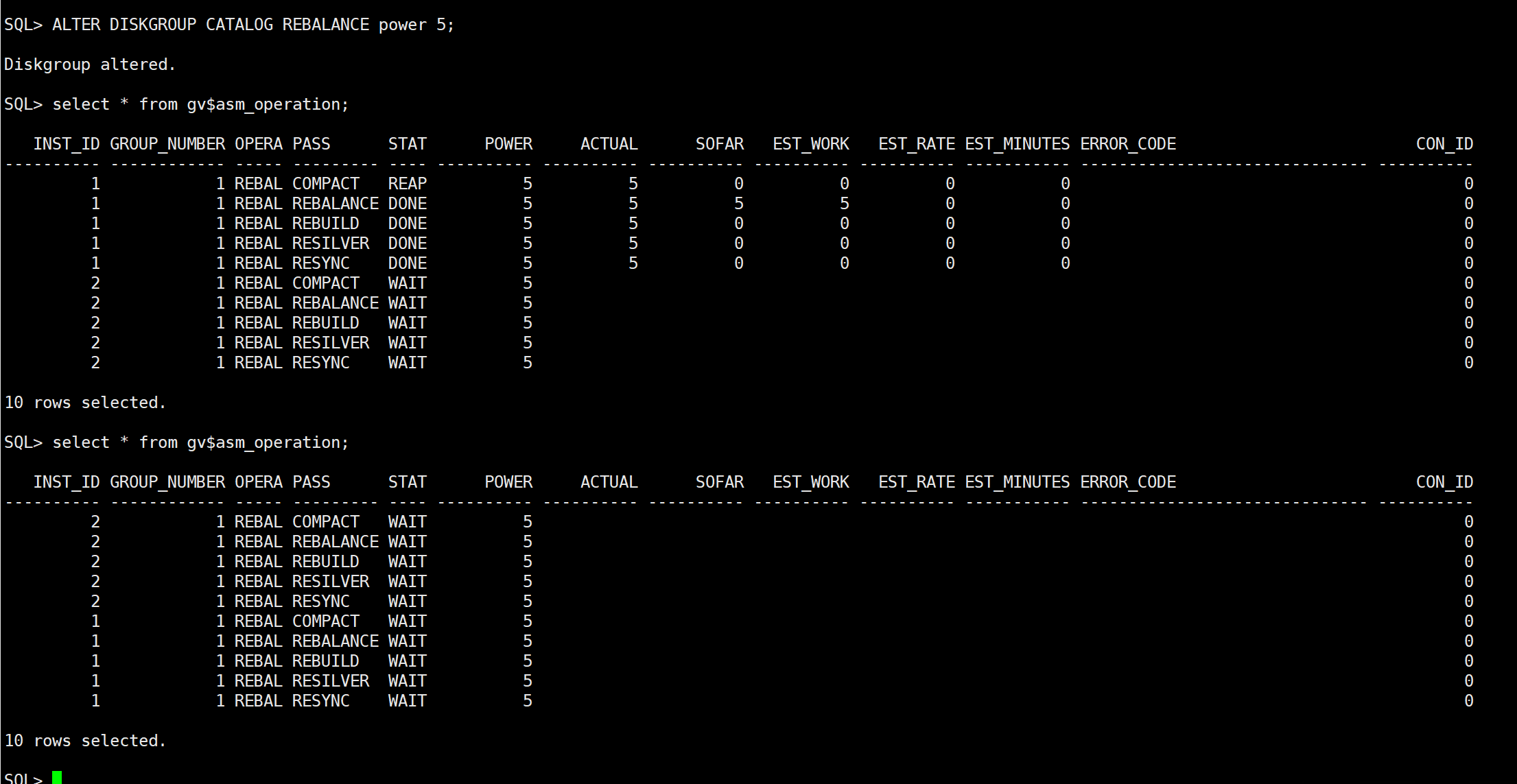The image size is (1517, 784).
Task: Click the DONE status of the REBALANCE row
Action: click(407, 204)
